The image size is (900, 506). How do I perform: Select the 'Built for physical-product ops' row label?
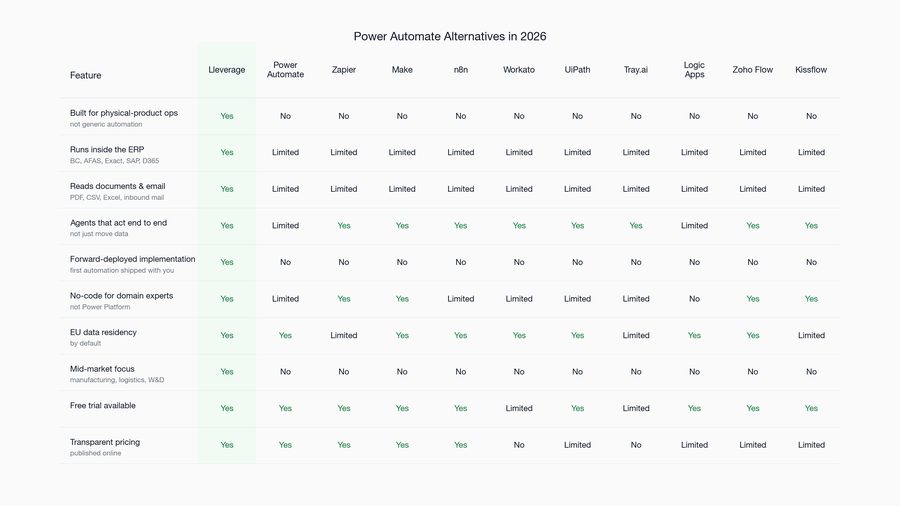pyautogui.click(x=124, y=113)
